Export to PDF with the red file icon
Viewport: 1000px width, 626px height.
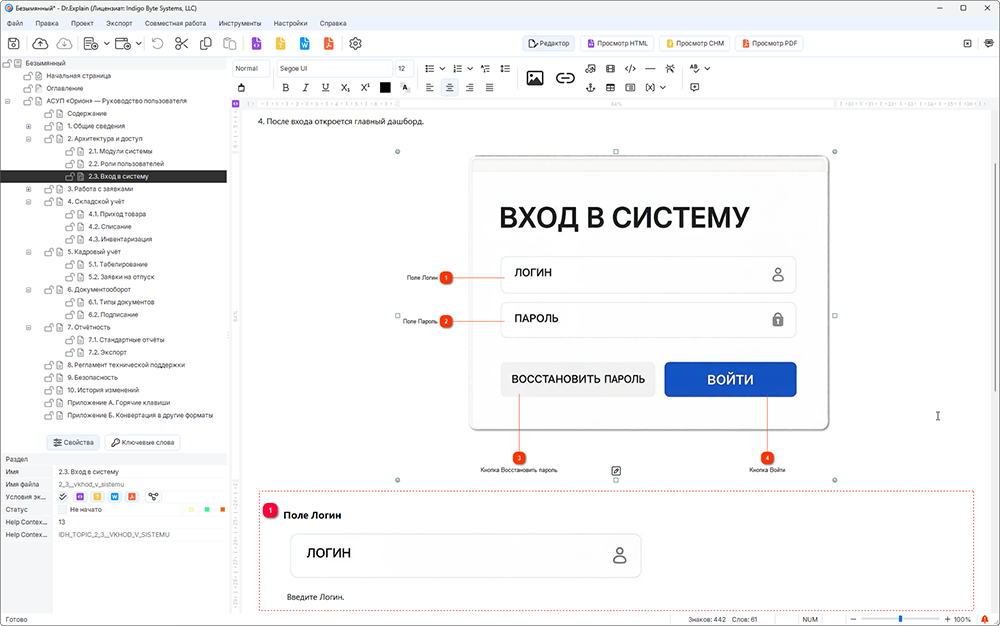click(328, 43)
